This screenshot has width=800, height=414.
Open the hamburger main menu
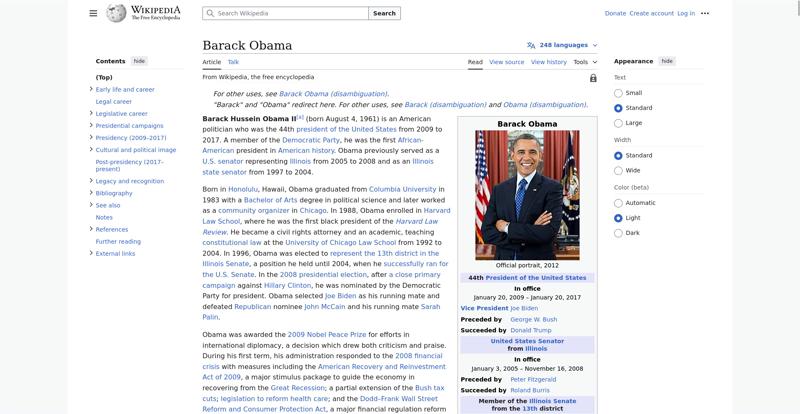pyautogui.click(x=93, y=13)
